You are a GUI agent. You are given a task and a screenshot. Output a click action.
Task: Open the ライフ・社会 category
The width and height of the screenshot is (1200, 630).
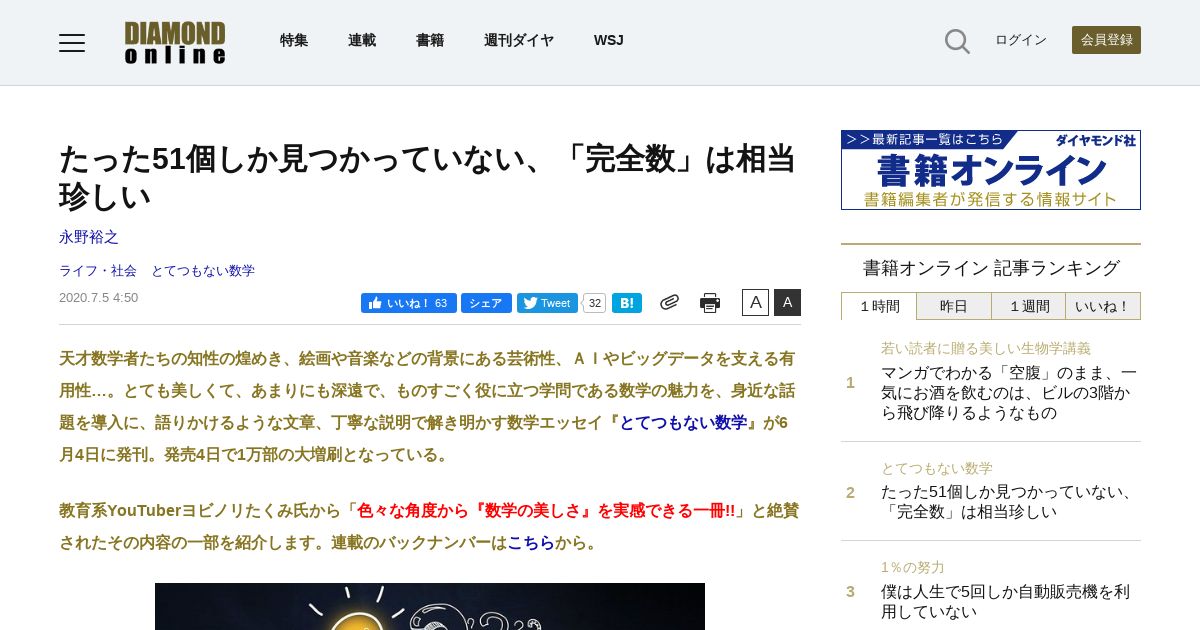pyautogui.click(x=98, y=271)
